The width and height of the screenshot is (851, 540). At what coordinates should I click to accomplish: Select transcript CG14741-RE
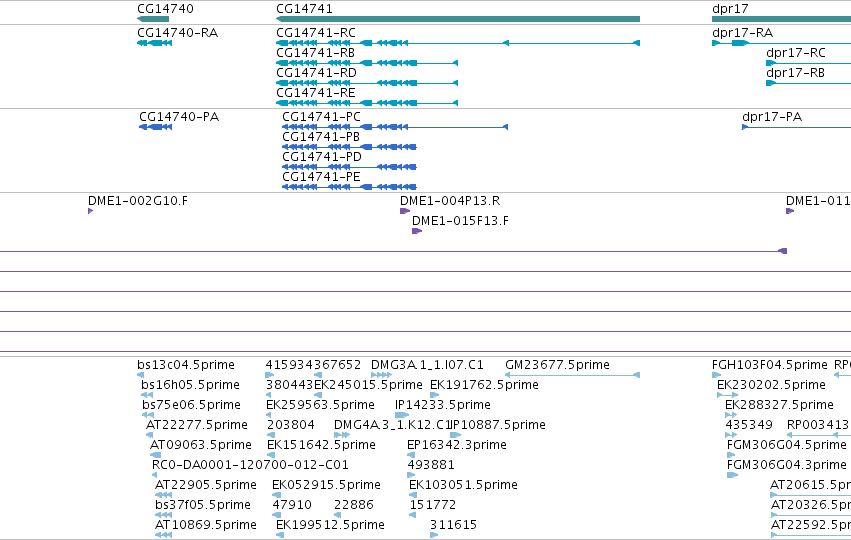[x=316, y=93]
